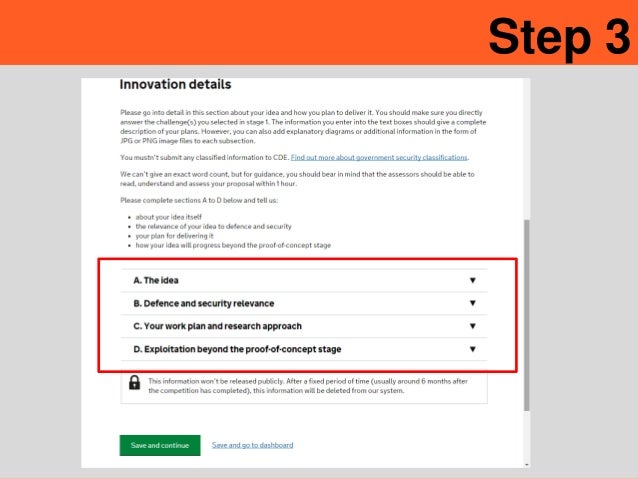
Task: Click the scrollbar down arrow at bottom
Action: pyautogui.click(x=526, y=464)
